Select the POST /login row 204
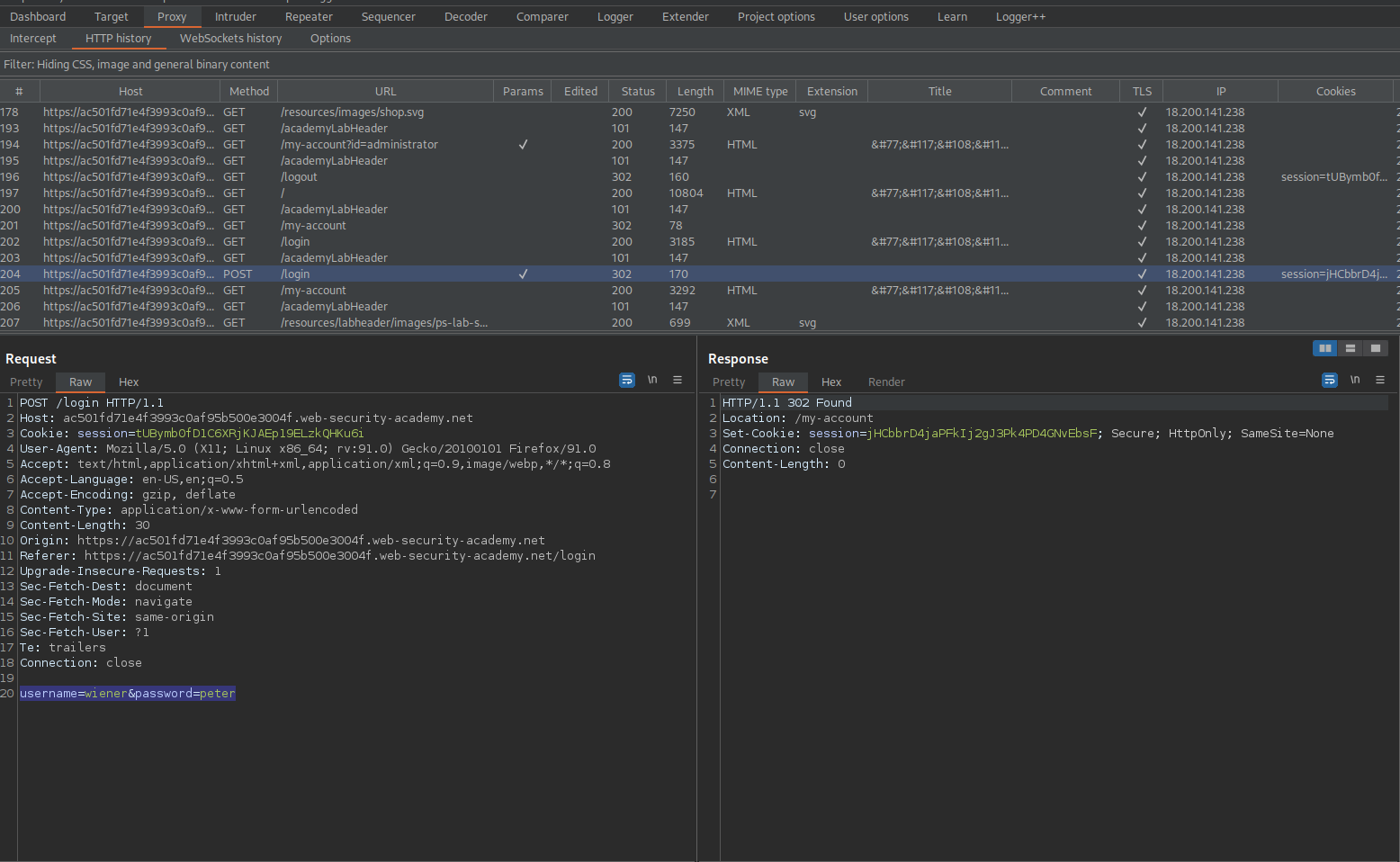This screenshot has height=862, width=1400. tap(700, 274)
